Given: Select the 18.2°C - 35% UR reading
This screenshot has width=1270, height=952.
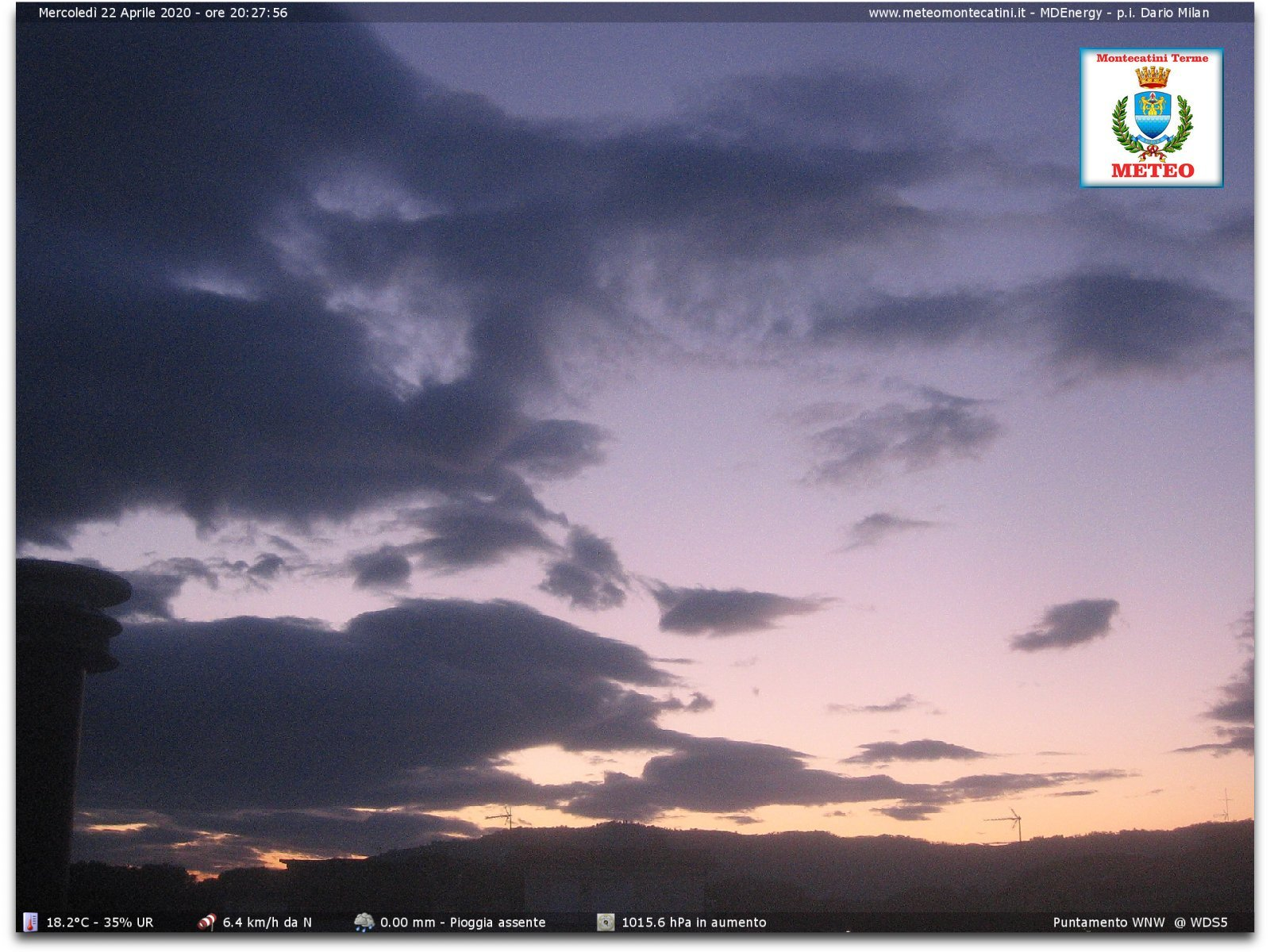Looking at the screenshot, I should [100, 922].
